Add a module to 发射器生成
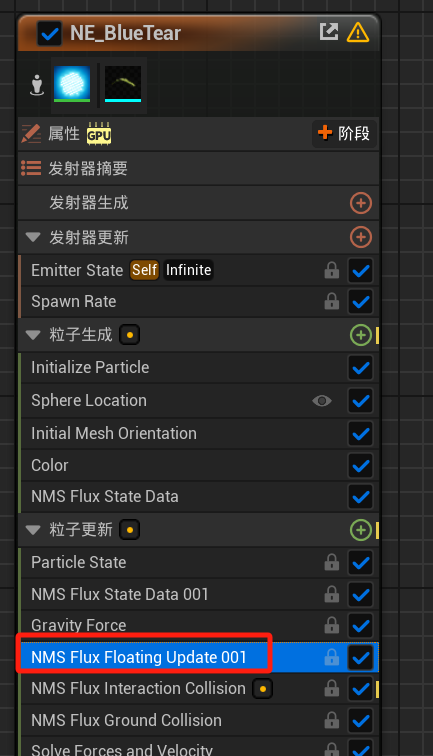Viewport: 433px width, 756px height. pyautogui.click(x=361, y=203)
